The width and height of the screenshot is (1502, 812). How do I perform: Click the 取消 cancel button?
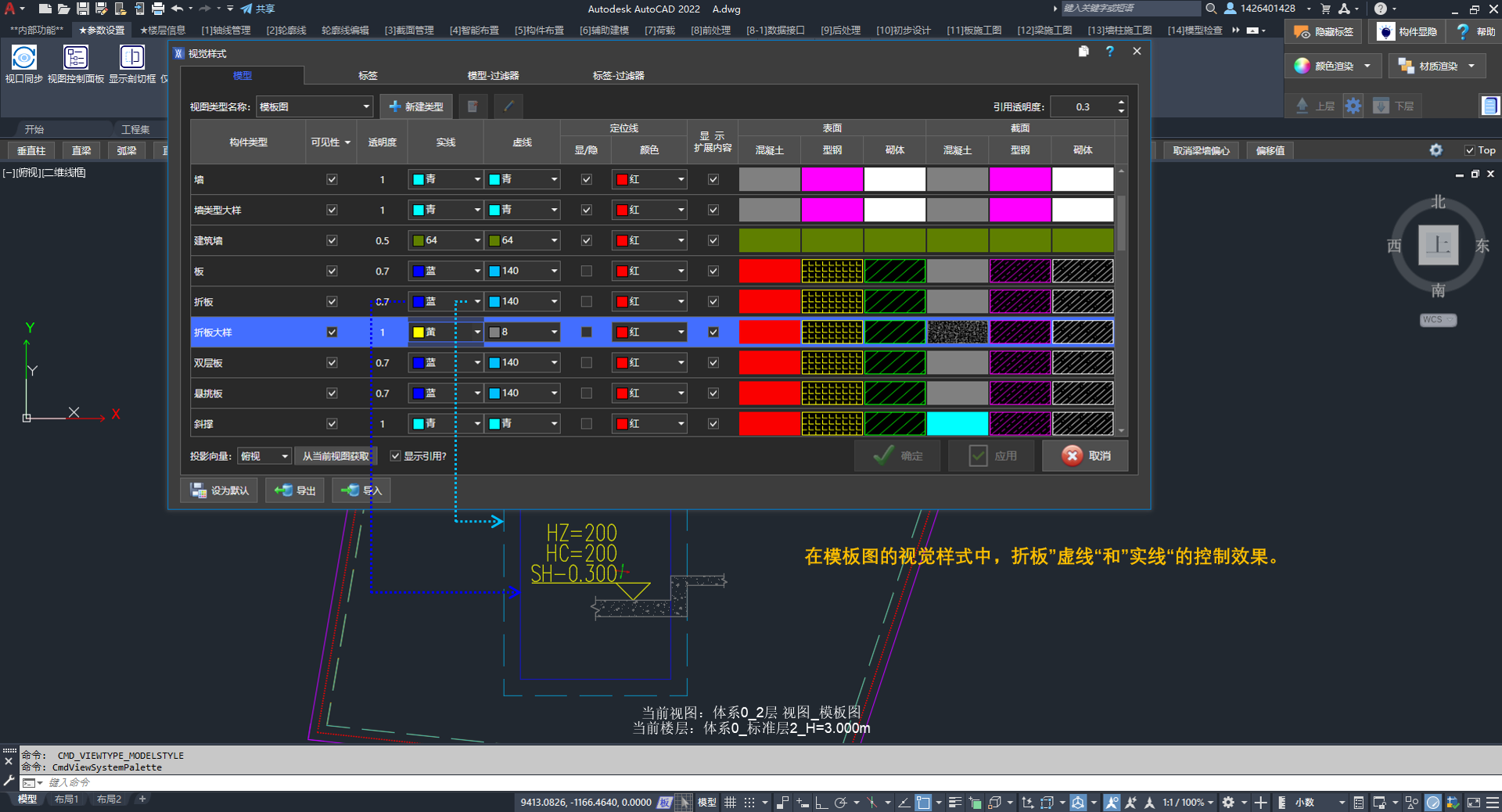pyautogui.click(x=1085, y=456)
